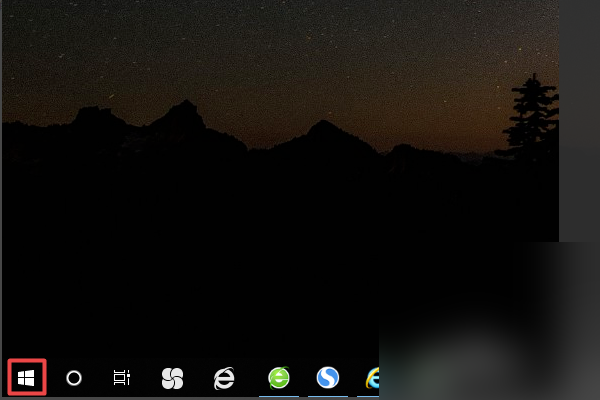Open the Windows Start menu
This screenshot has height=400, width=600.
(x=26, y=378)
